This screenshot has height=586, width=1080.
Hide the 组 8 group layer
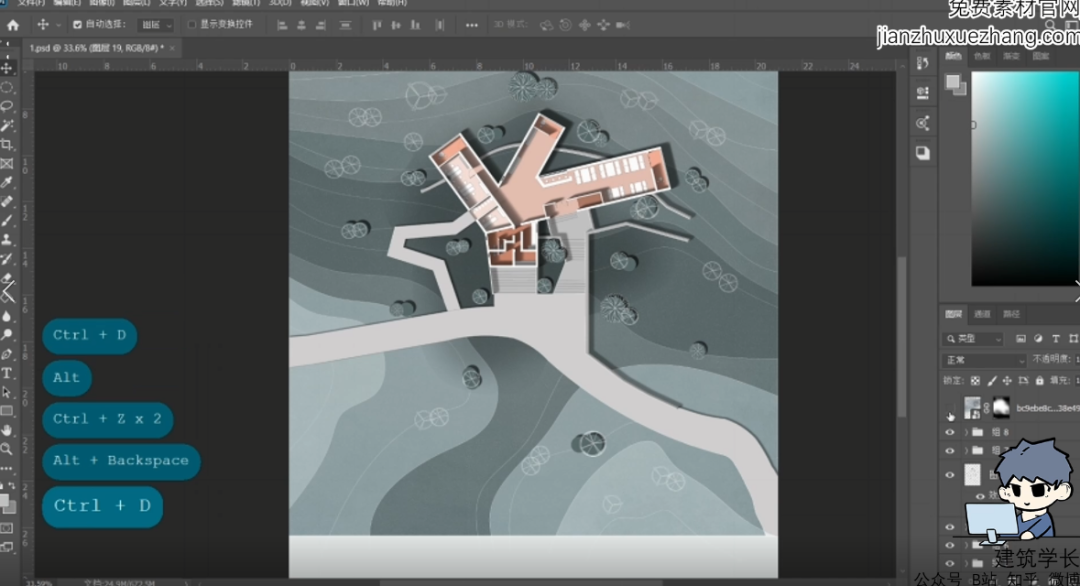coord(950,432)
